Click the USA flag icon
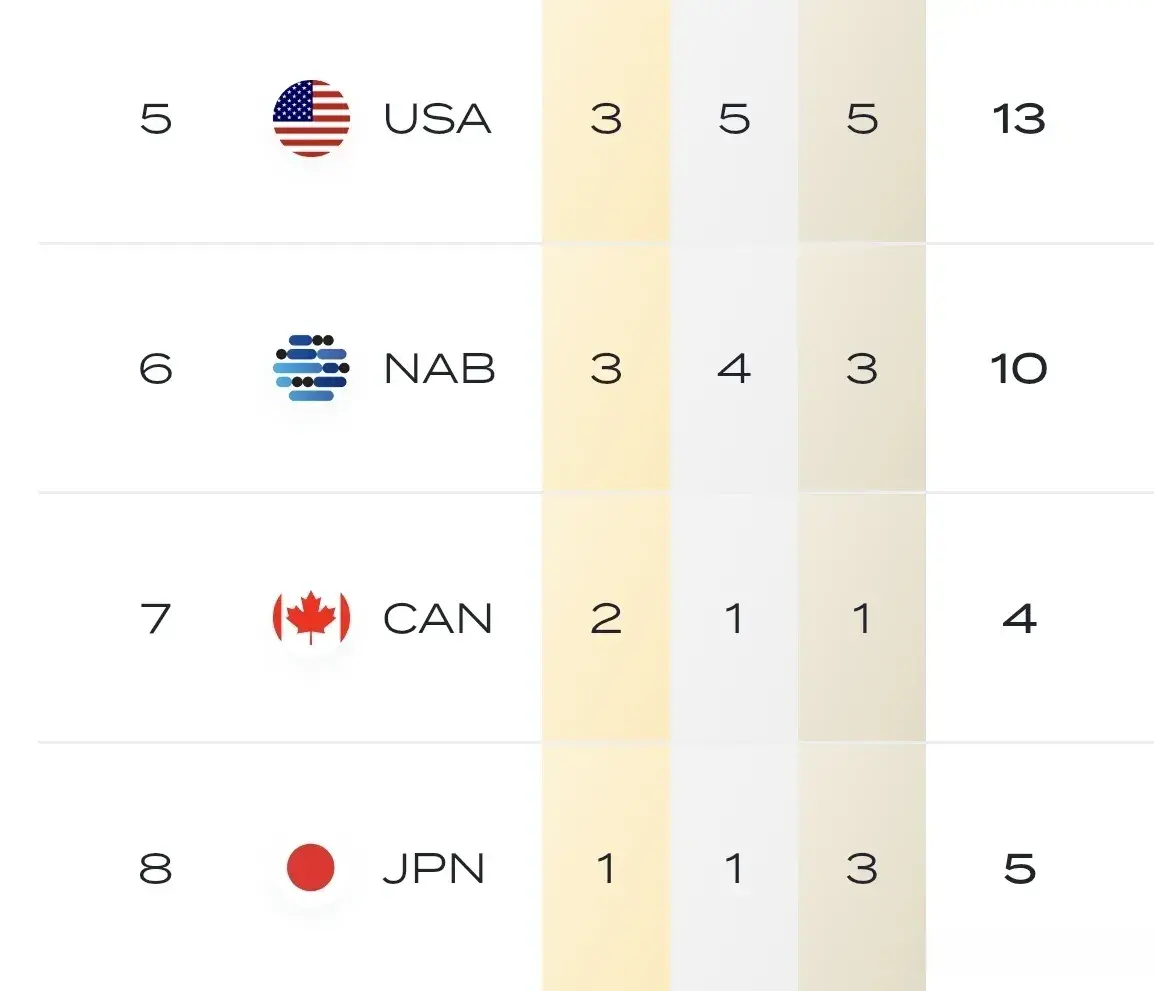 coord(311,119)
